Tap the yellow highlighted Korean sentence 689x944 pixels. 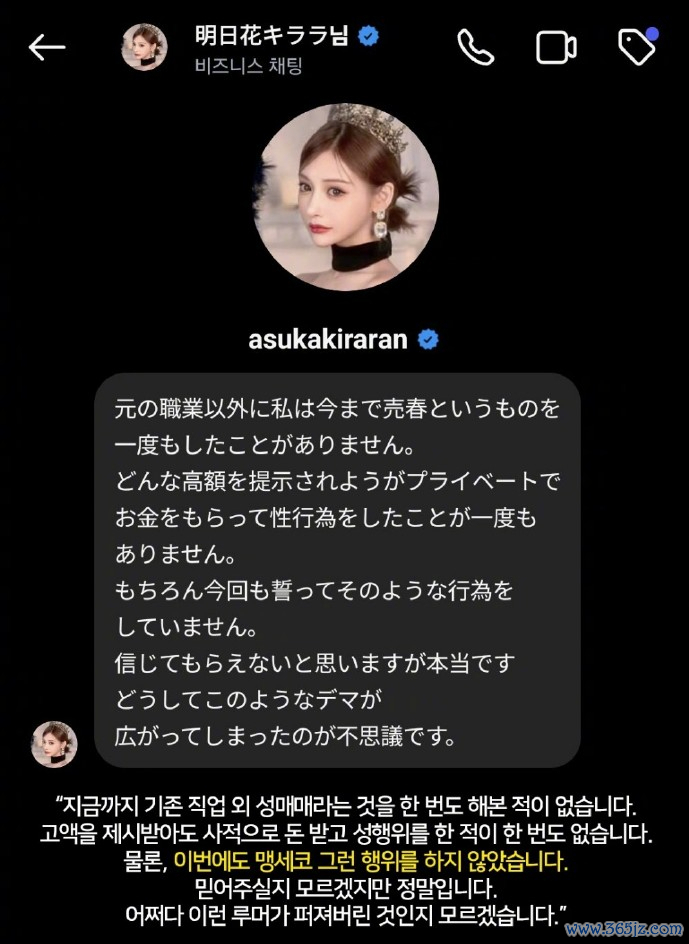tap(371, 862)
